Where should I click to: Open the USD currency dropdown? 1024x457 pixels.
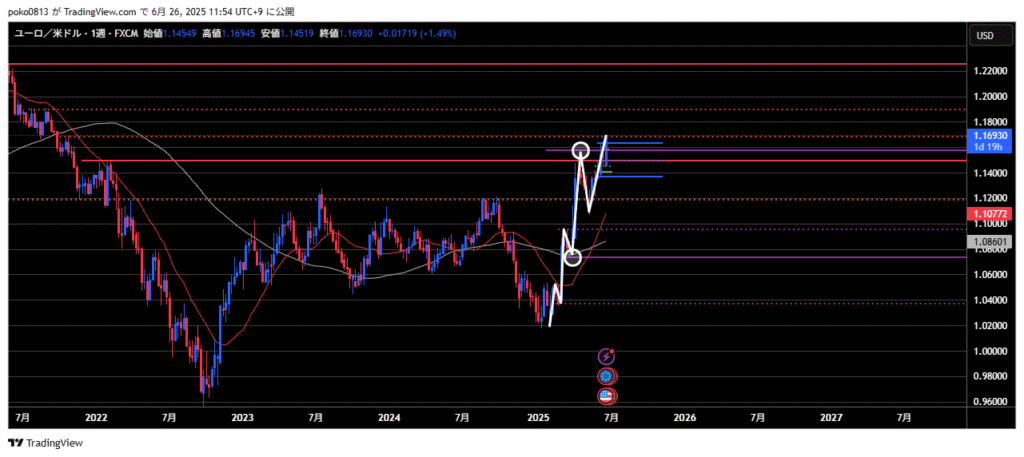click(984, 36)
